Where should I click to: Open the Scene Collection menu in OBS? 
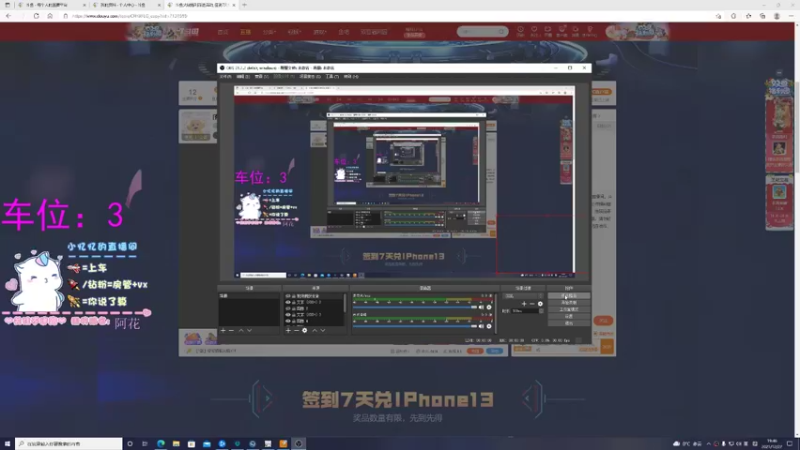point(310,77)
